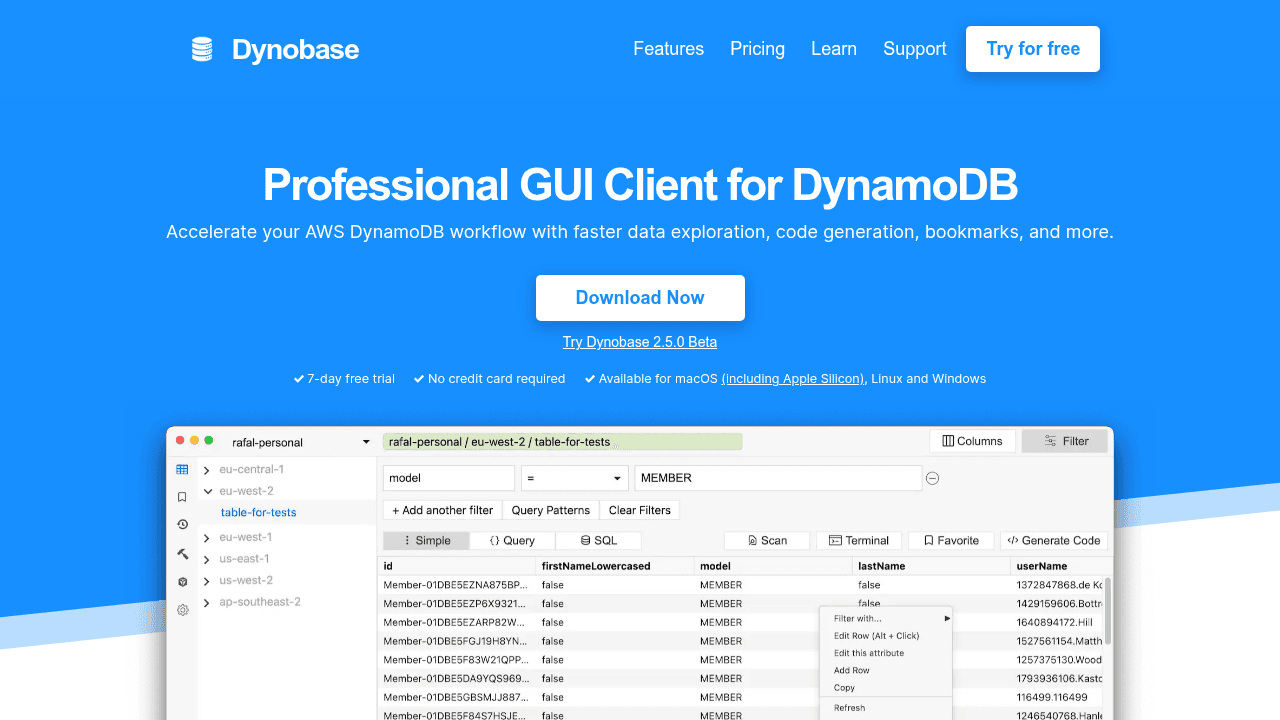Select the Member-01DBE5EZNA875BP row id
The width and height of the screenshot is (1280, 720).
[456, 585]
